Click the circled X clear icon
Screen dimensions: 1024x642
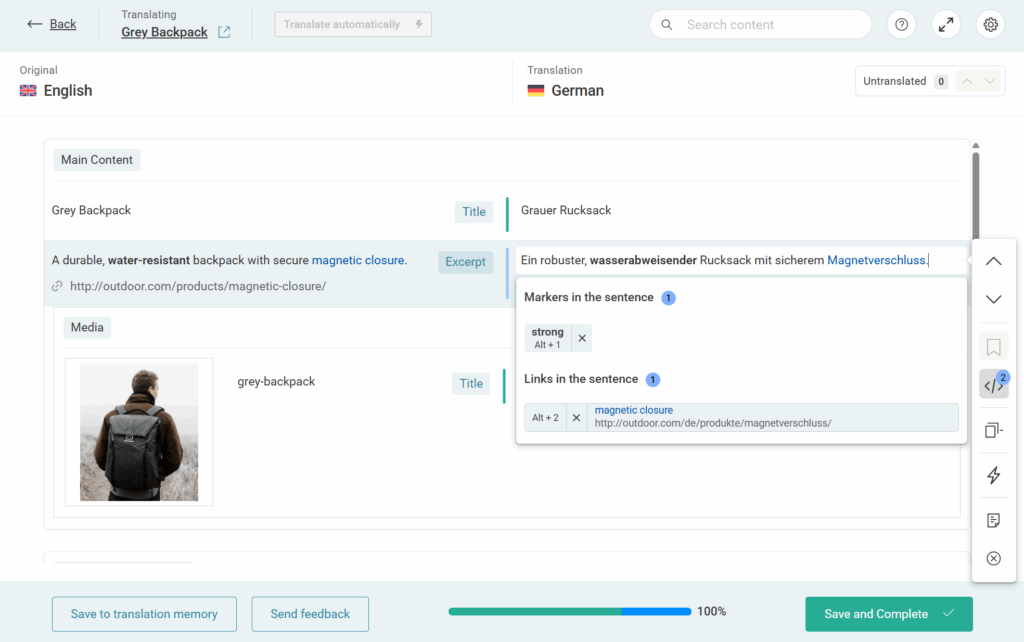coord(993,558)
